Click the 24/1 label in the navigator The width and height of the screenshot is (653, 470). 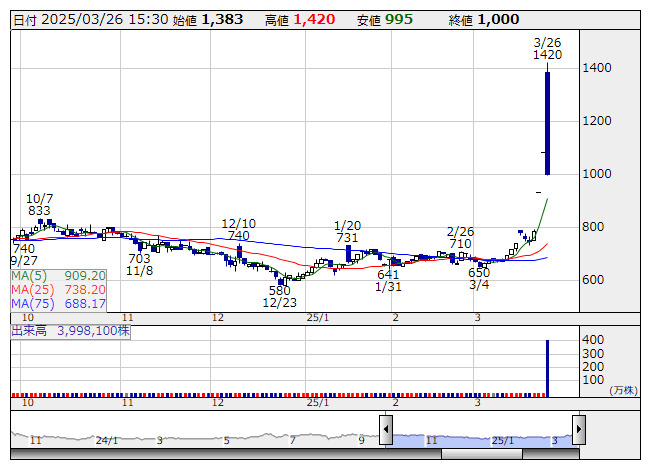(107, 440)
